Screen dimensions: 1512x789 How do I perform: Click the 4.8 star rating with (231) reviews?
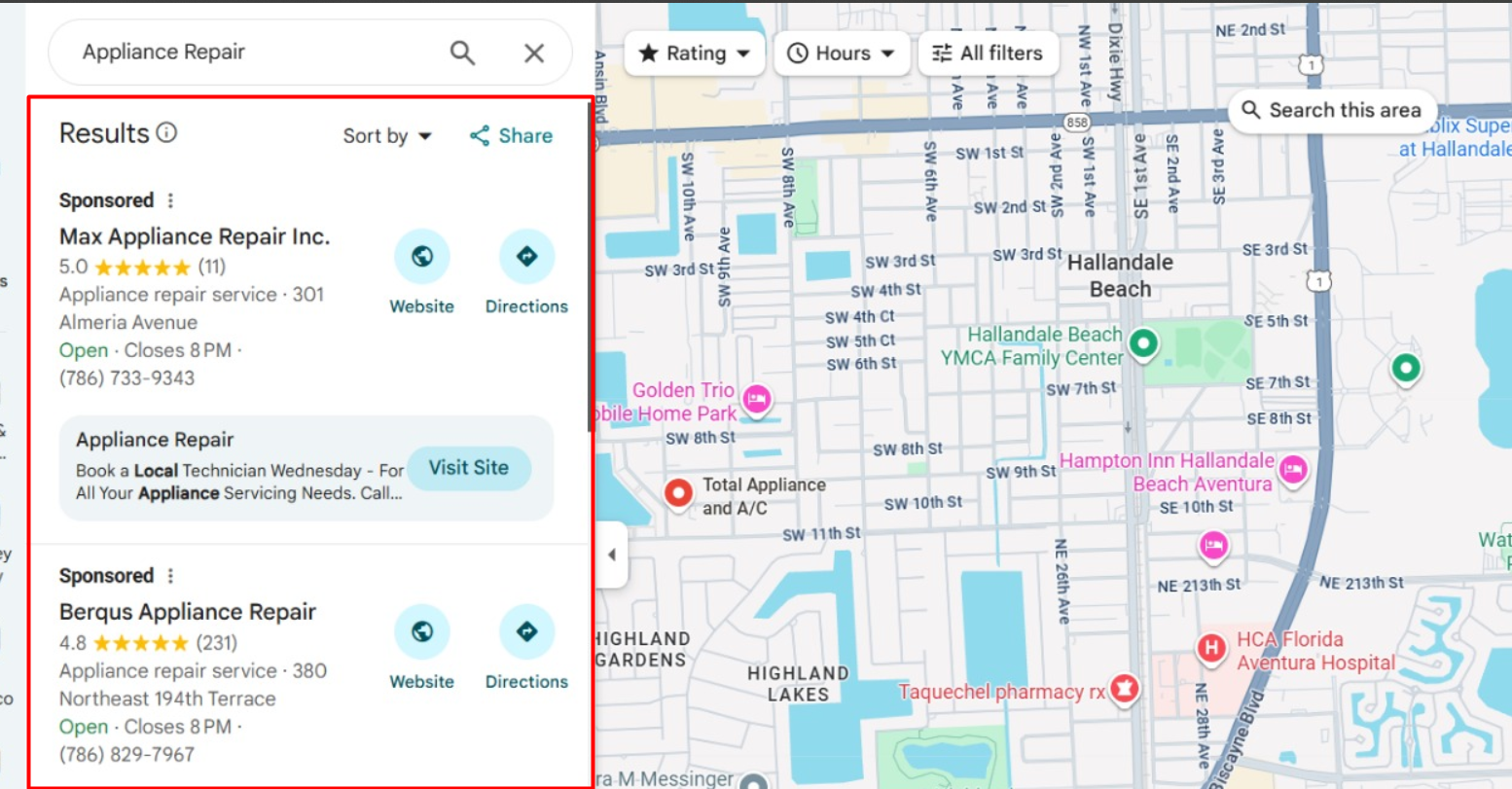tap(148, 643)
